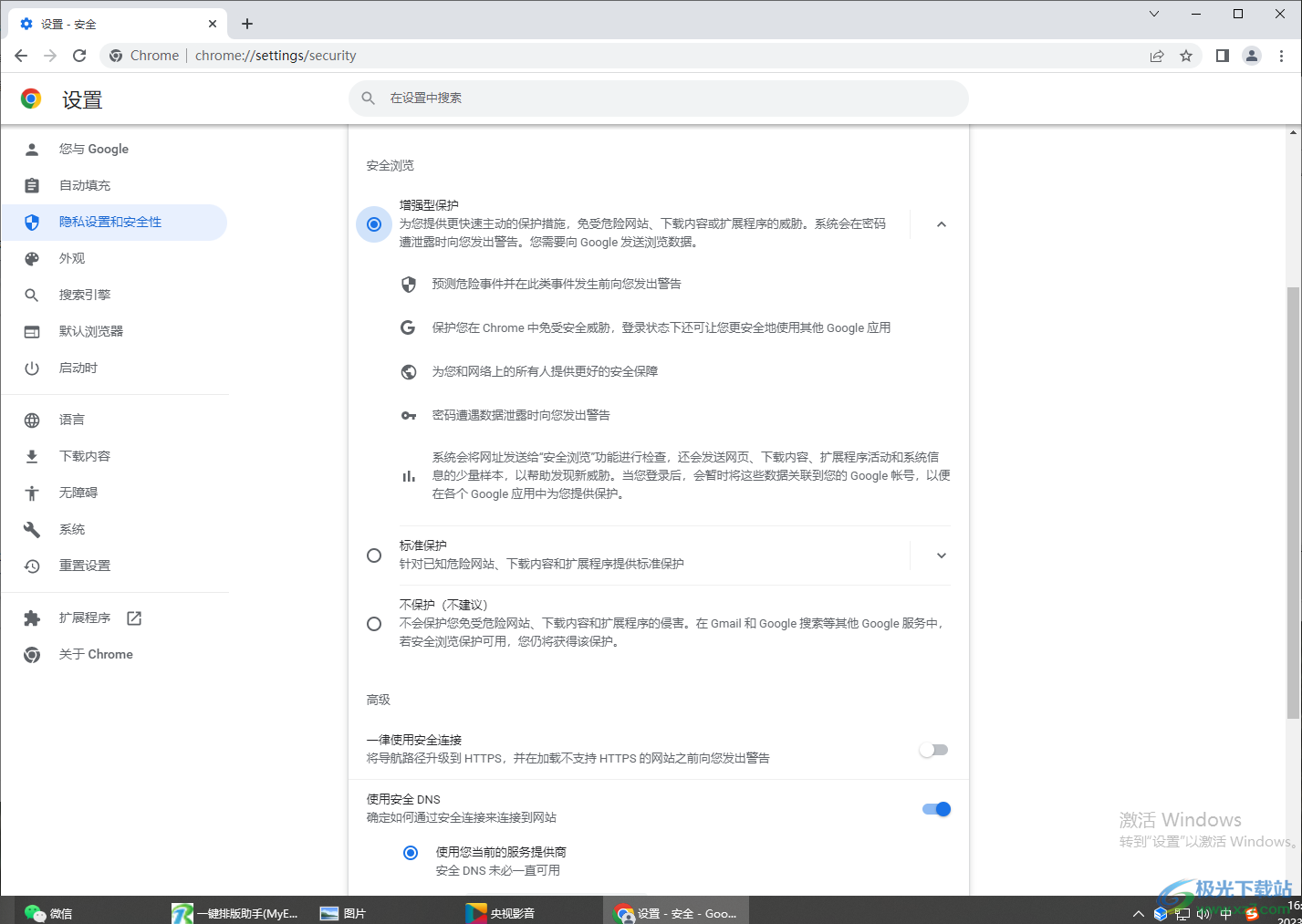
Task: Open 央视影音 from the taskbar
Action: (500, 912)
